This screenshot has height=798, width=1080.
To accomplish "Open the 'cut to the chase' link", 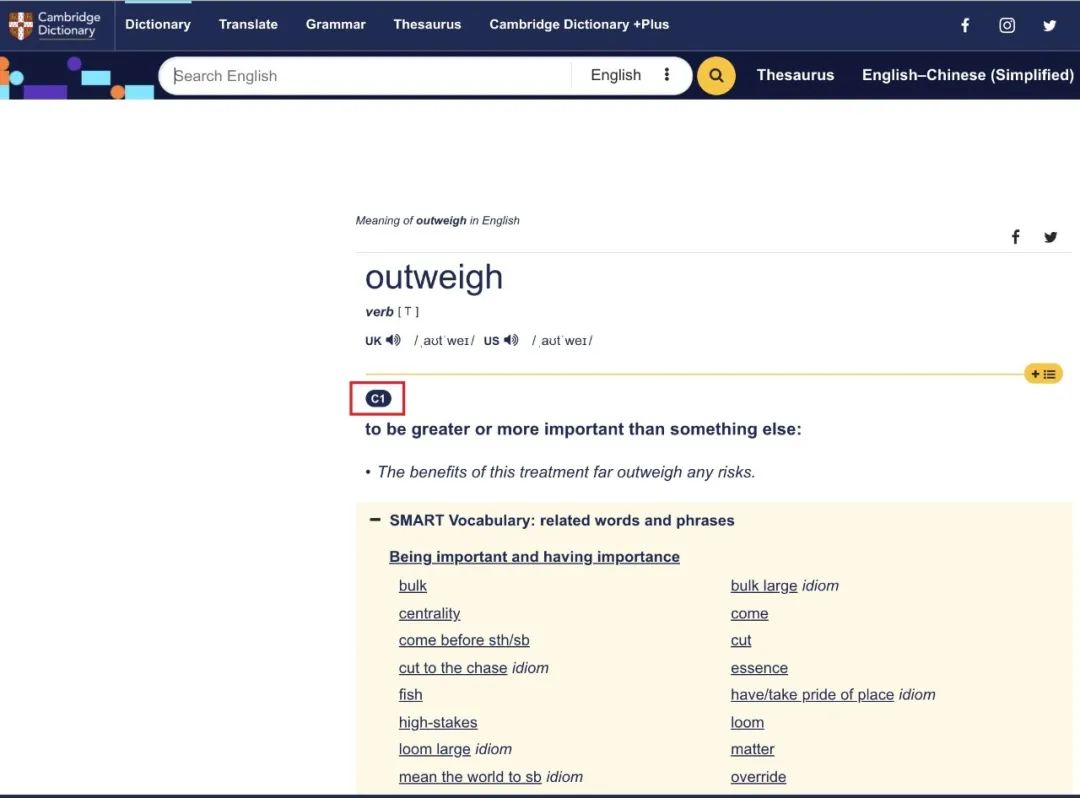I will [x=452, y=668].
